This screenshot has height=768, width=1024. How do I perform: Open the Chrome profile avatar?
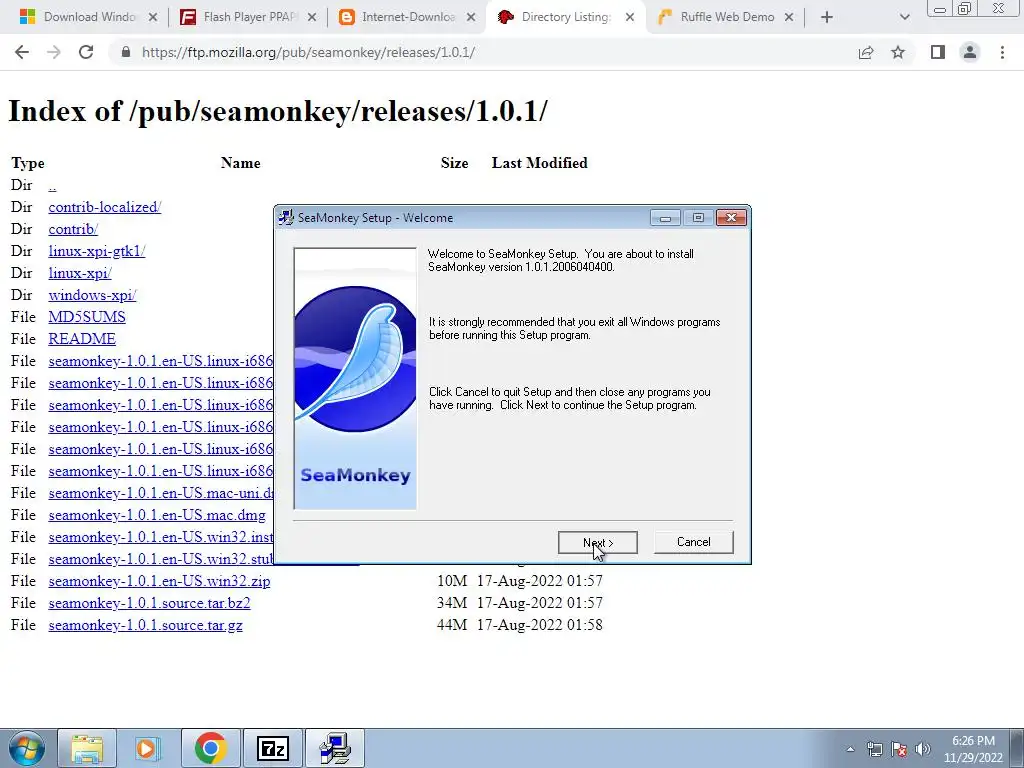(x=970, y=52)
